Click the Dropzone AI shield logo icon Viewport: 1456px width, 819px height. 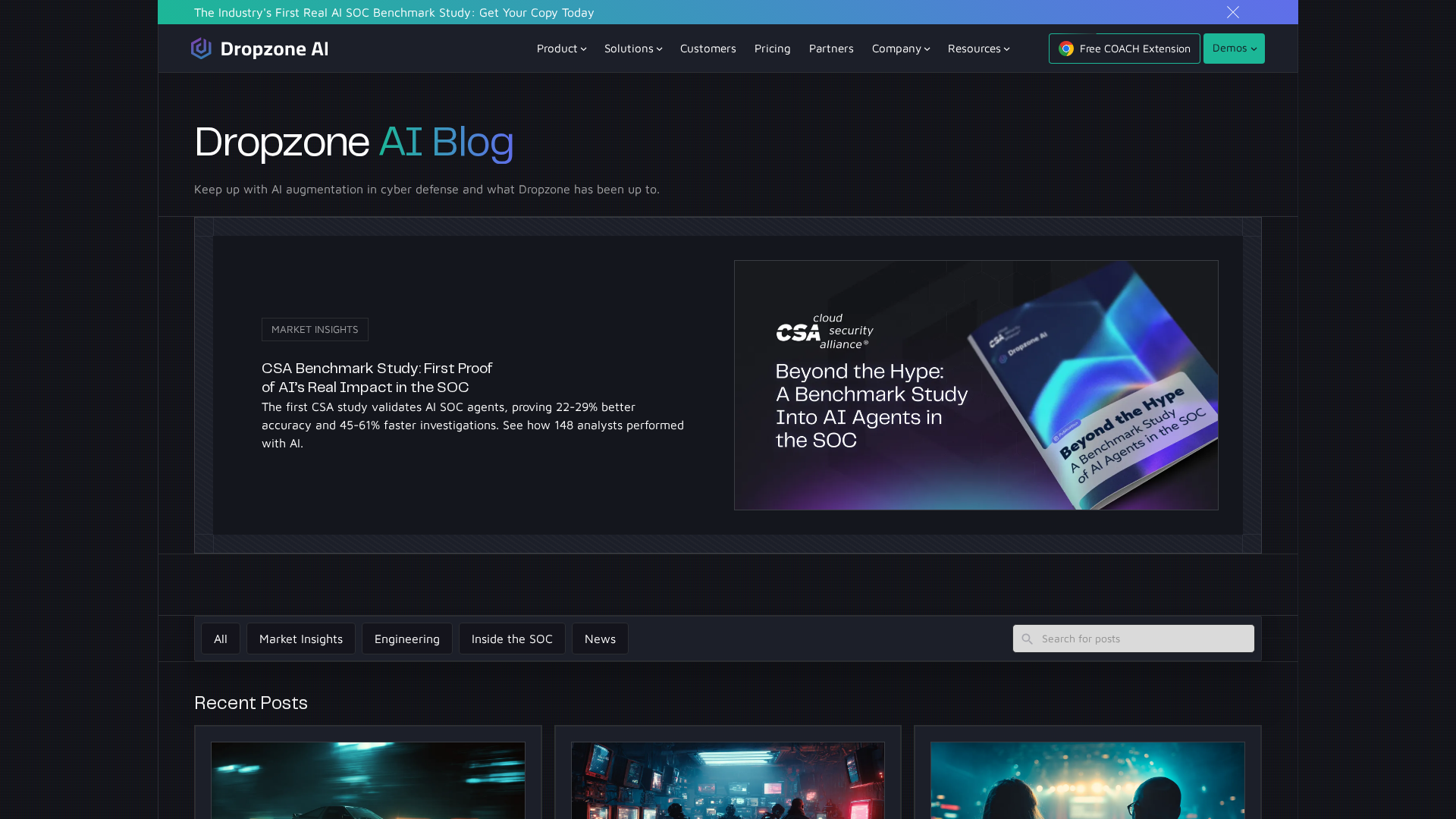pos(201,49)
